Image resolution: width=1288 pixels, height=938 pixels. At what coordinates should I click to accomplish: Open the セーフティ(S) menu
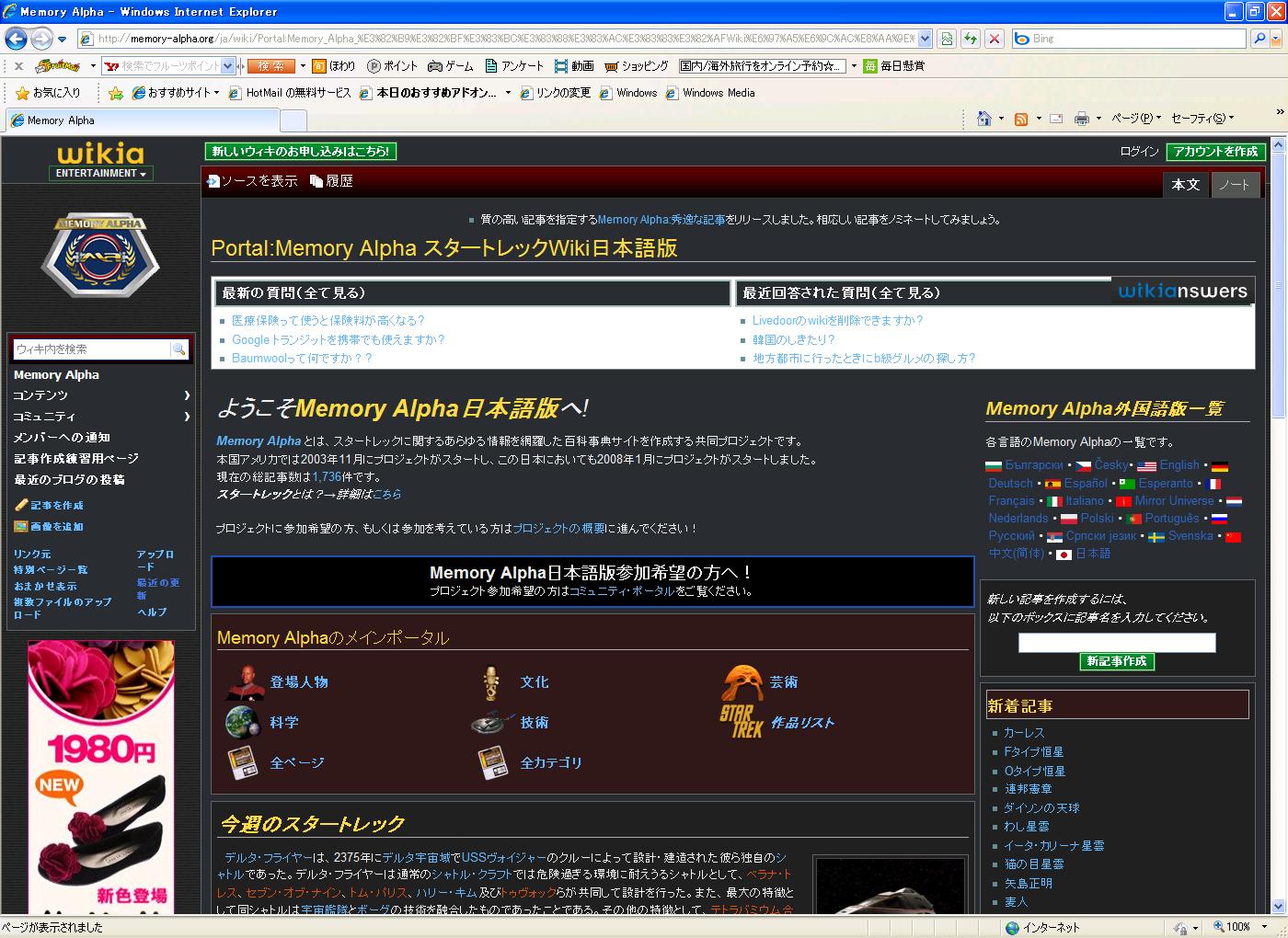pos(1202,119)
